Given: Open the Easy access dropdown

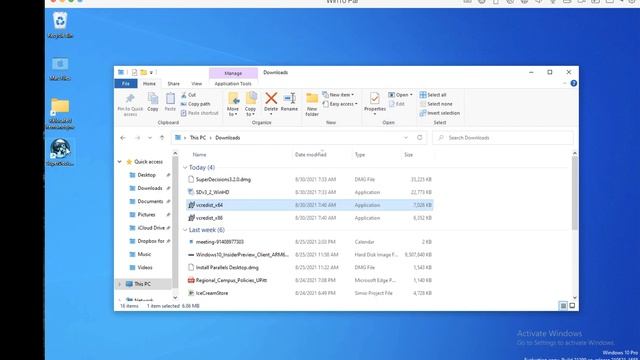Looking at the screenshot, I should click(x=340, y=104).
